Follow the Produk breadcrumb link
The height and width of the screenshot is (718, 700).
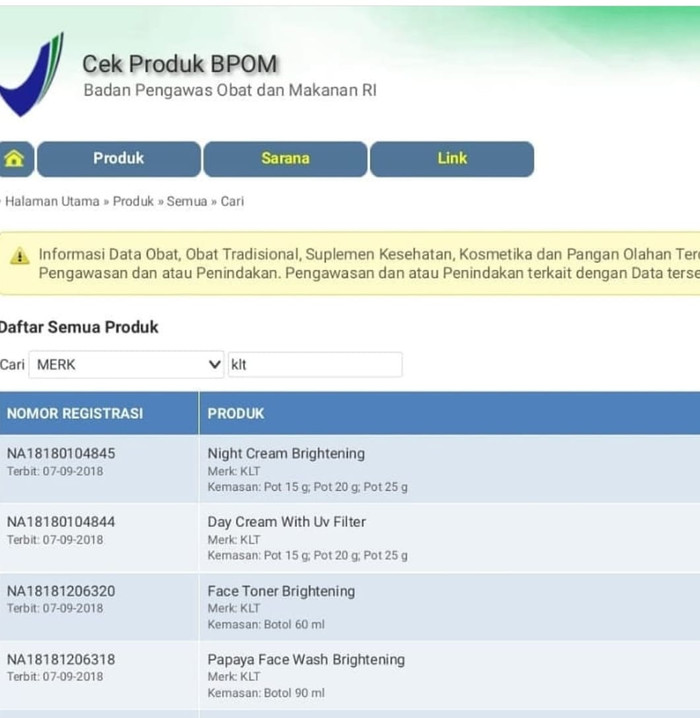point(133,201)
